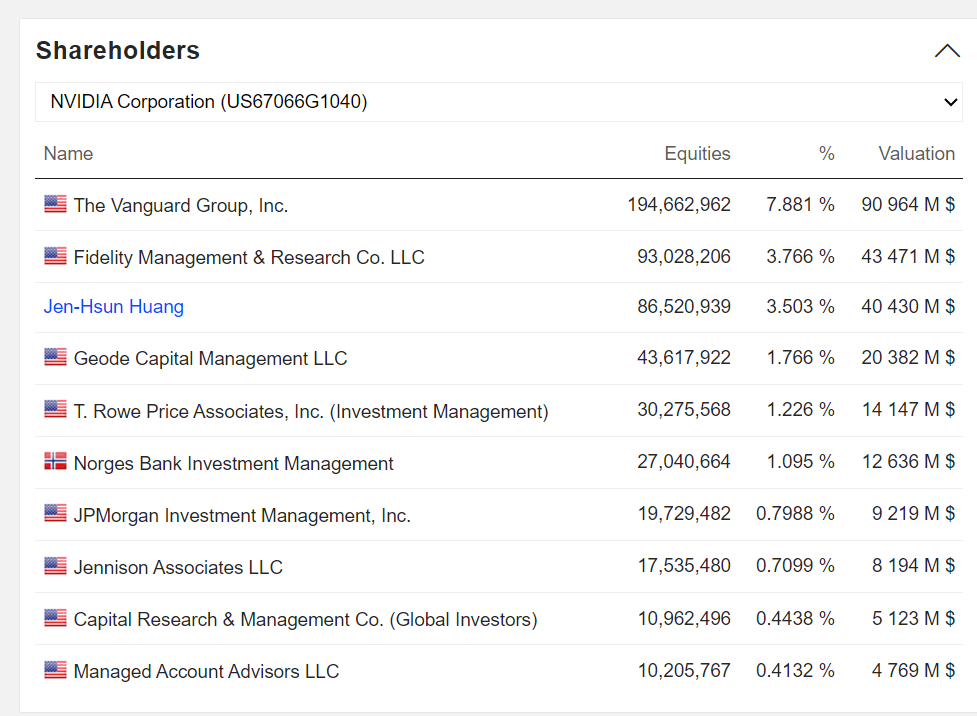Click the Equities column header

697,154
